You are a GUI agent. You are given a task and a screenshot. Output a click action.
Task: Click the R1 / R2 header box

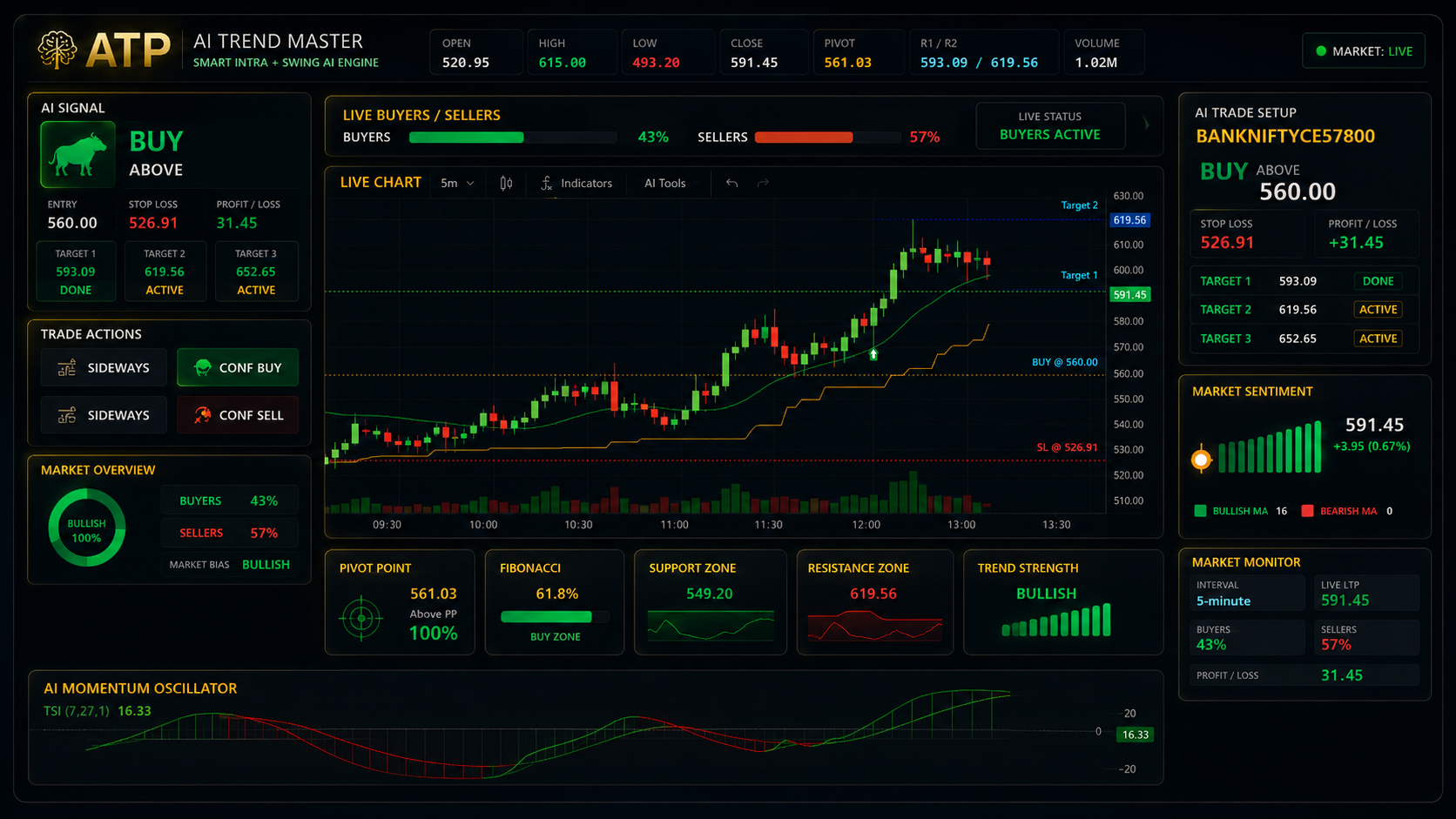984,52
